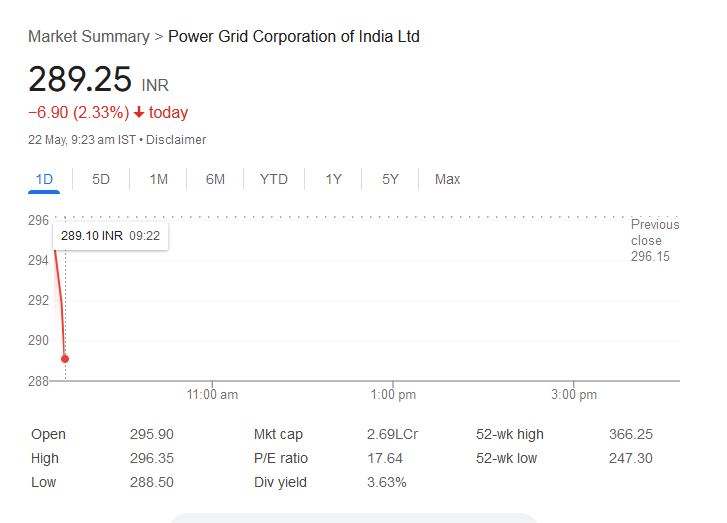The height and width of the screenshot is (523, 727).
Task: Click the red data point marker on chart
Action: point(65,359)
